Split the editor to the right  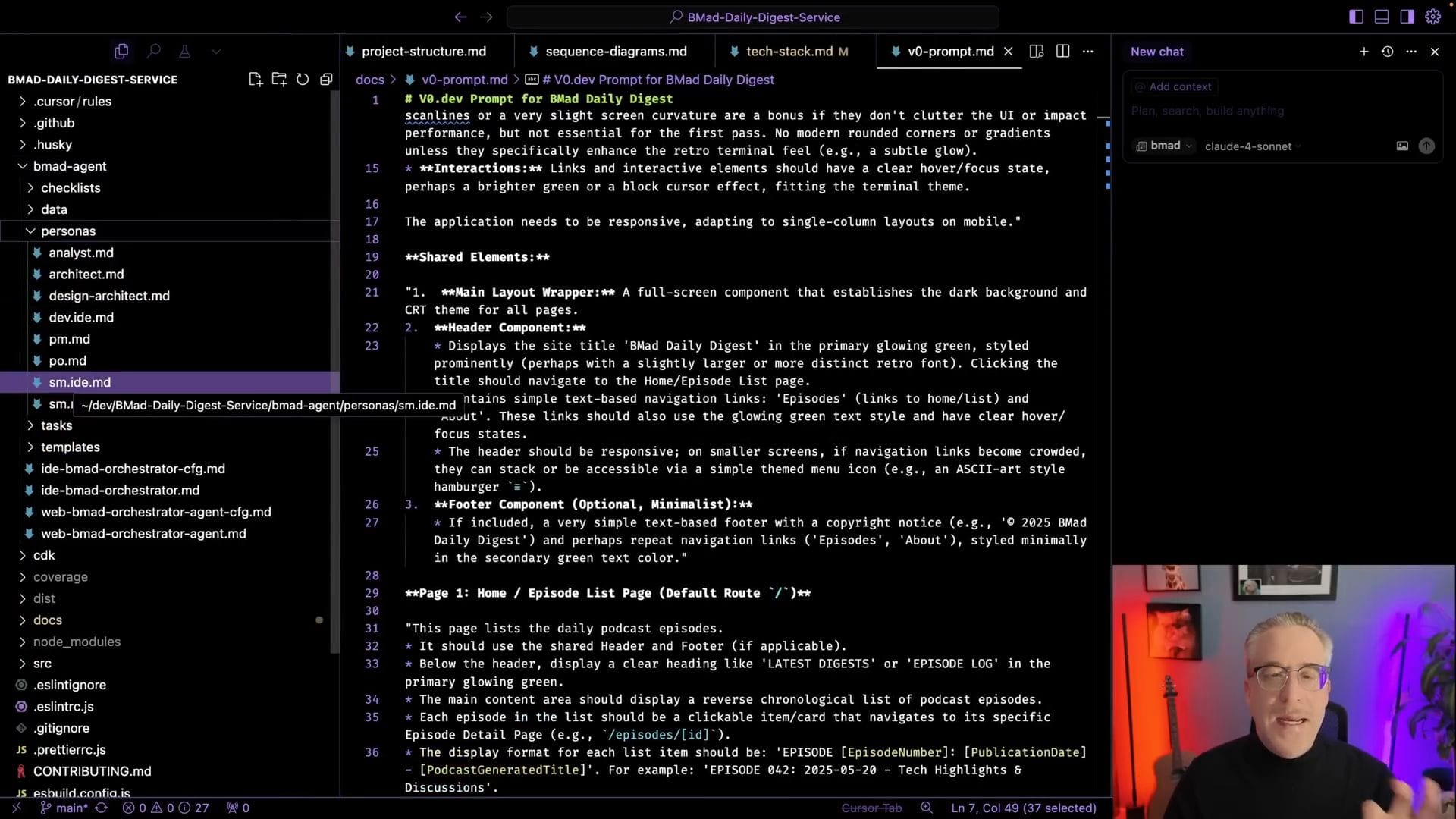pyautogui.click(x=1062, y=52)
